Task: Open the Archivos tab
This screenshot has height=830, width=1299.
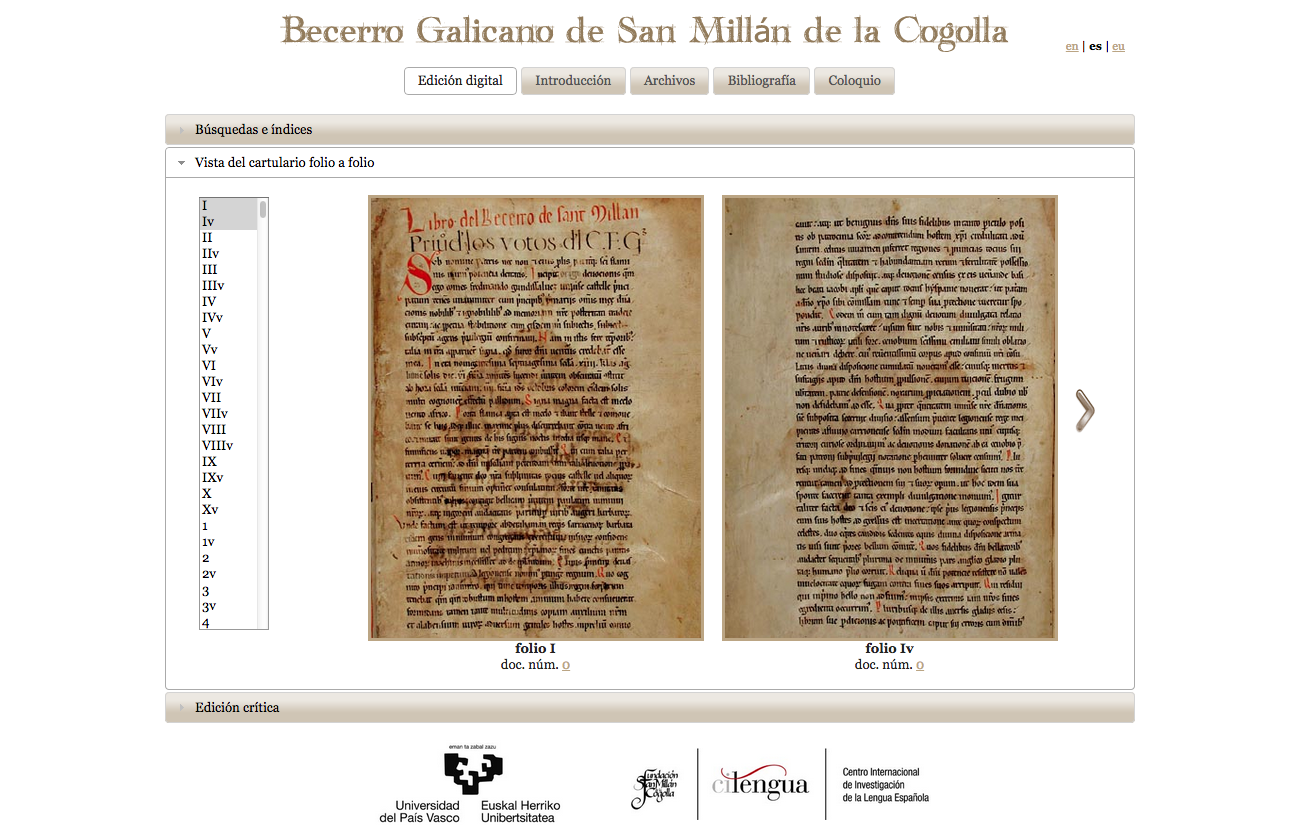Action: (x=669, y=81)
